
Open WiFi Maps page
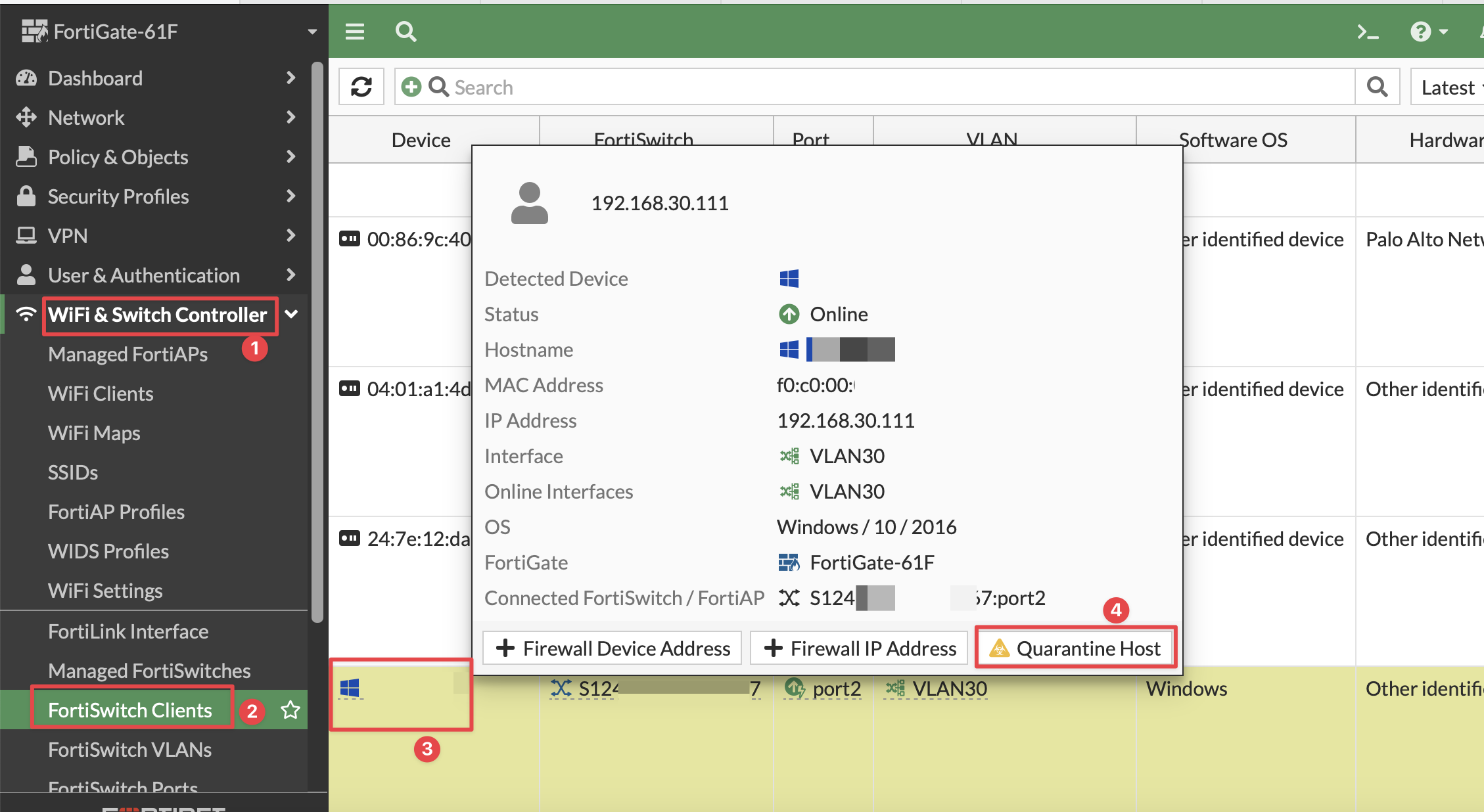[x=94, y=433]
